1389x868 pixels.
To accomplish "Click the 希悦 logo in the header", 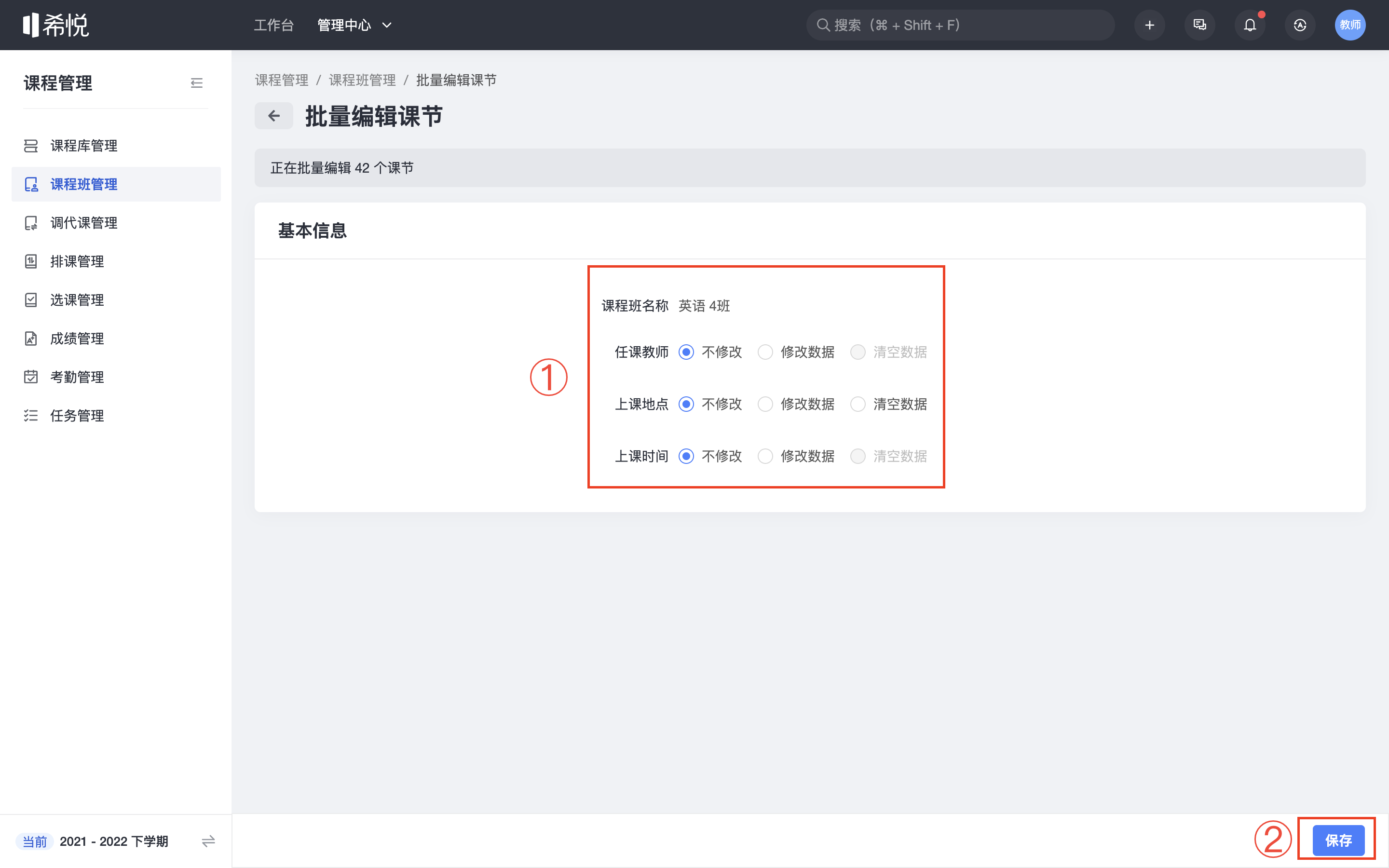I will pyautogui.click(x=55, y=25).
